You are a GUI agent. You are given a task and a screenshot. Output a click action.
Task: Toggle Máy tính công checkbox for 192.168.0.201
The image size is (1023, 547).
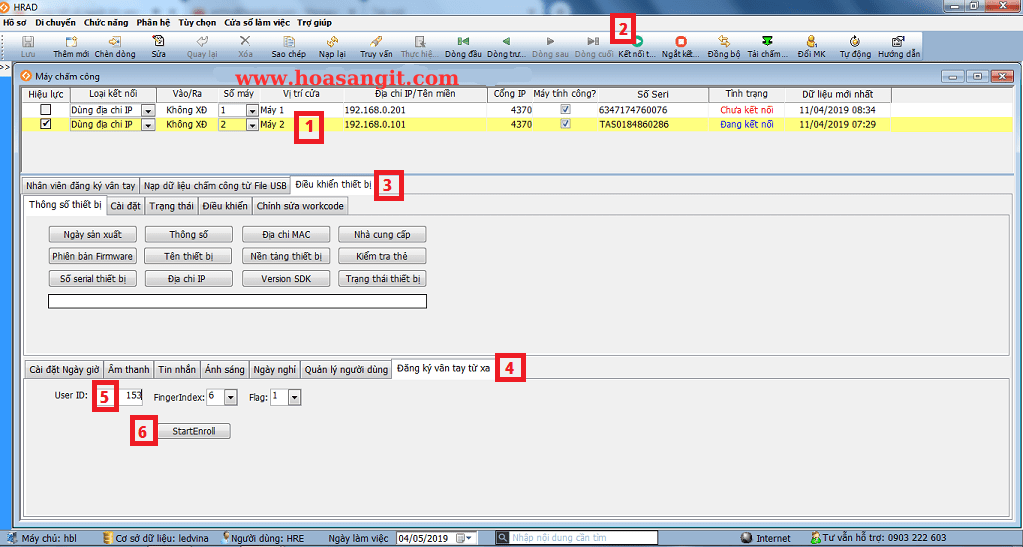(x=566, y=109)
